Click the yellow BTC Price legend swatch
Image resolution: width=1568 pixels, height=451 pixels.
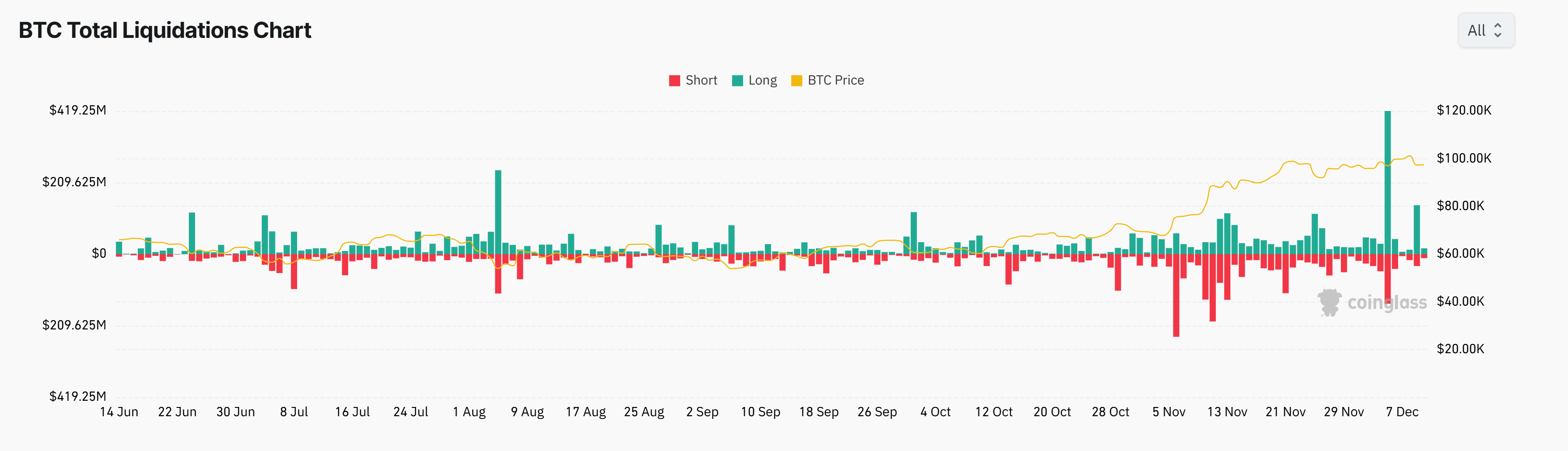(796, 81)
